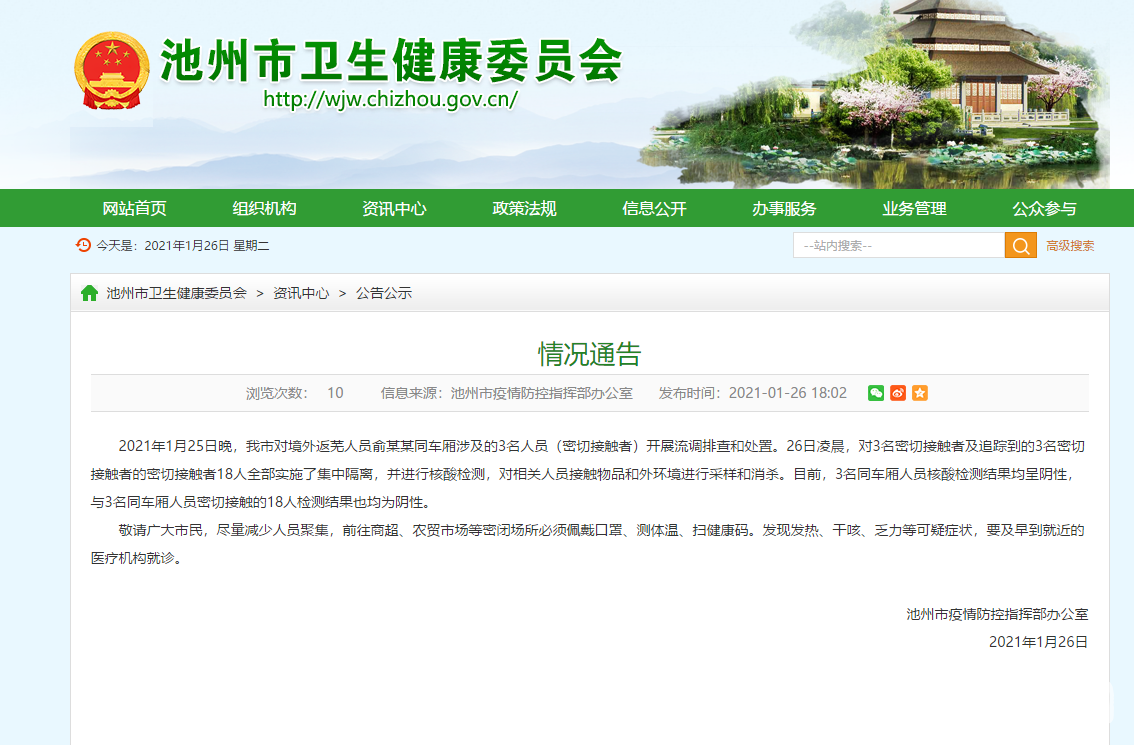The image size is (1134, 745).
Task: Click the 浏览次数 view count value 10
Action: coord(336,393)
